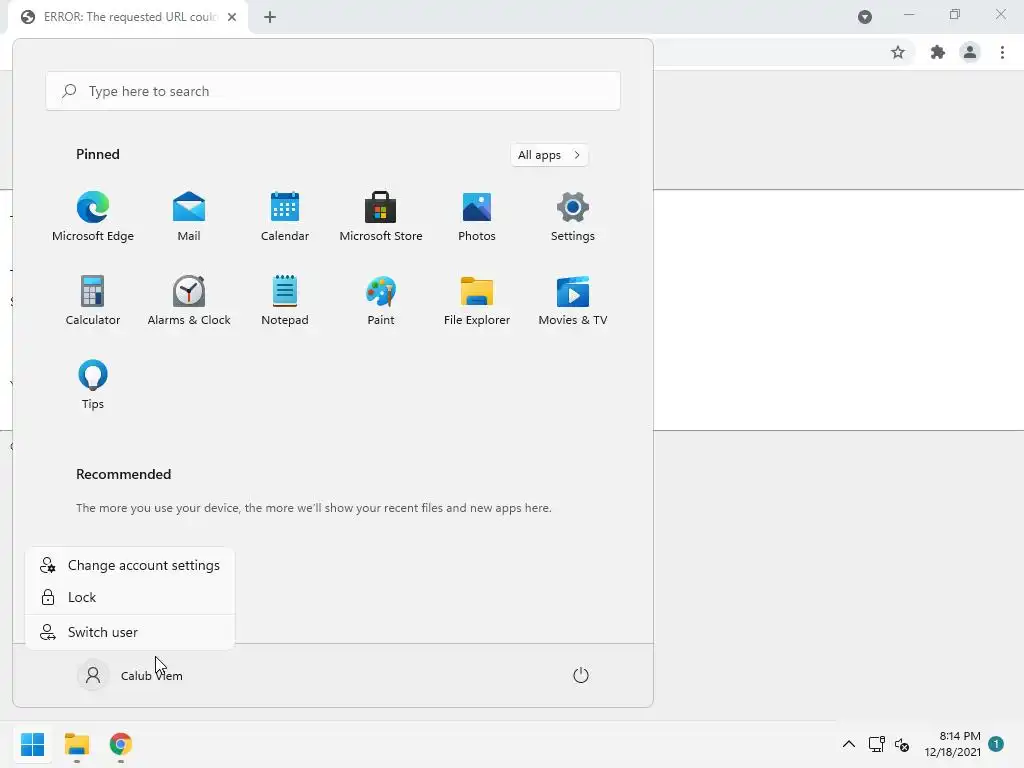This screenshot has height=768, width=1024.
Task: Click Chrome's tab search dropdown arrow
Action: pyautogui.click(x=865, y=17)
